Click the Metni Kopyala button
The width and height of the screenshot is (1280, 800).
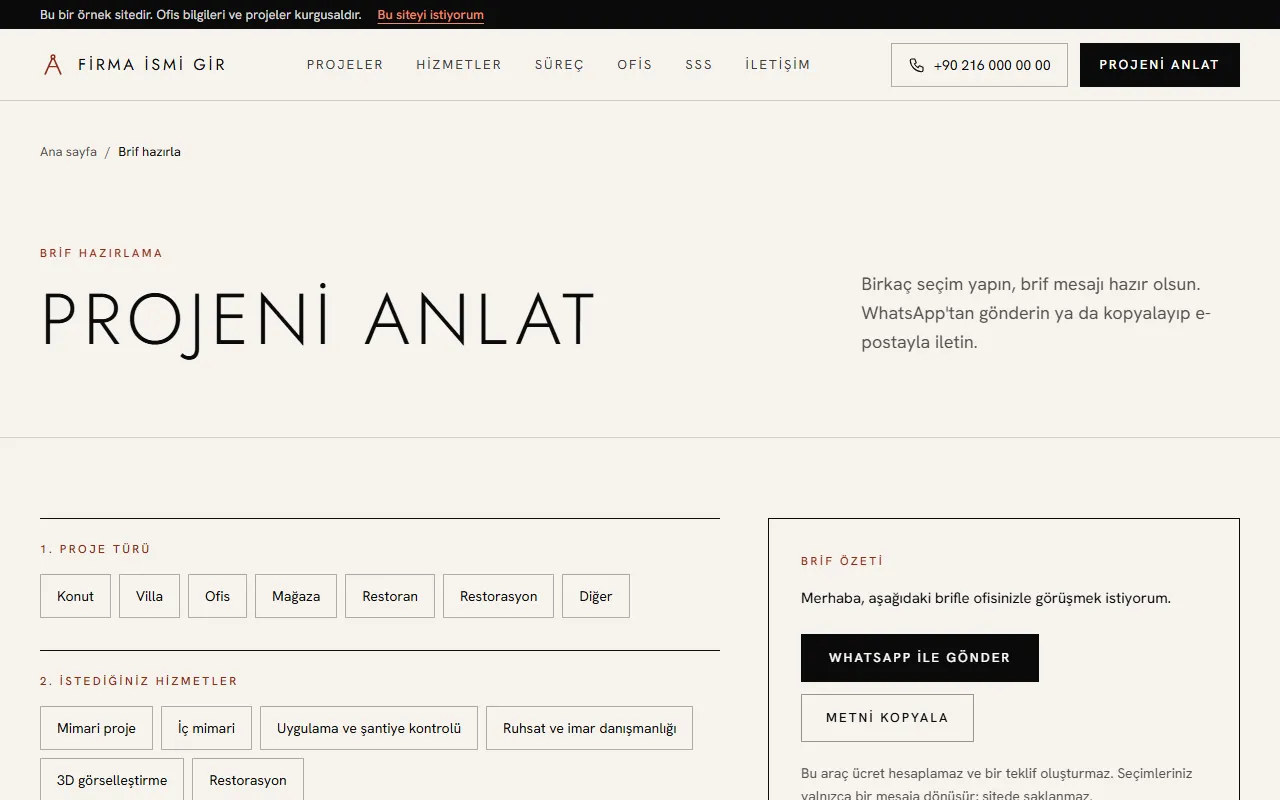[887, 718]
